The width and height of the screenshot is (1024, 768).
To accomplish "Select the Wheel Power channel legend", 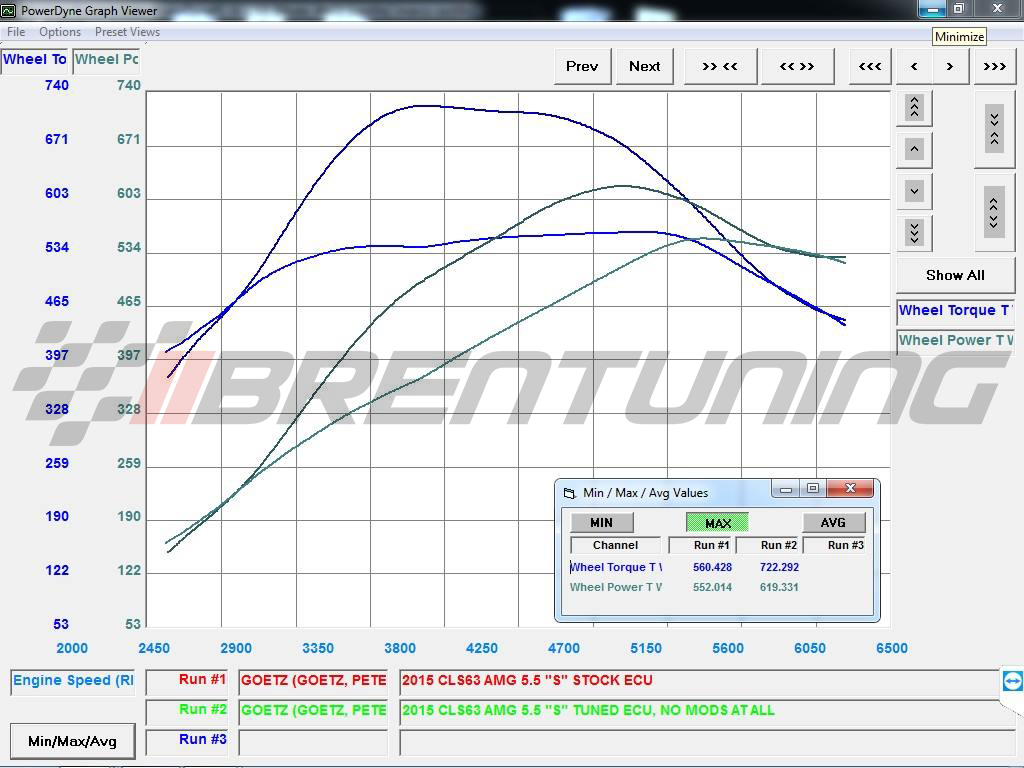I will coord(955,340).
